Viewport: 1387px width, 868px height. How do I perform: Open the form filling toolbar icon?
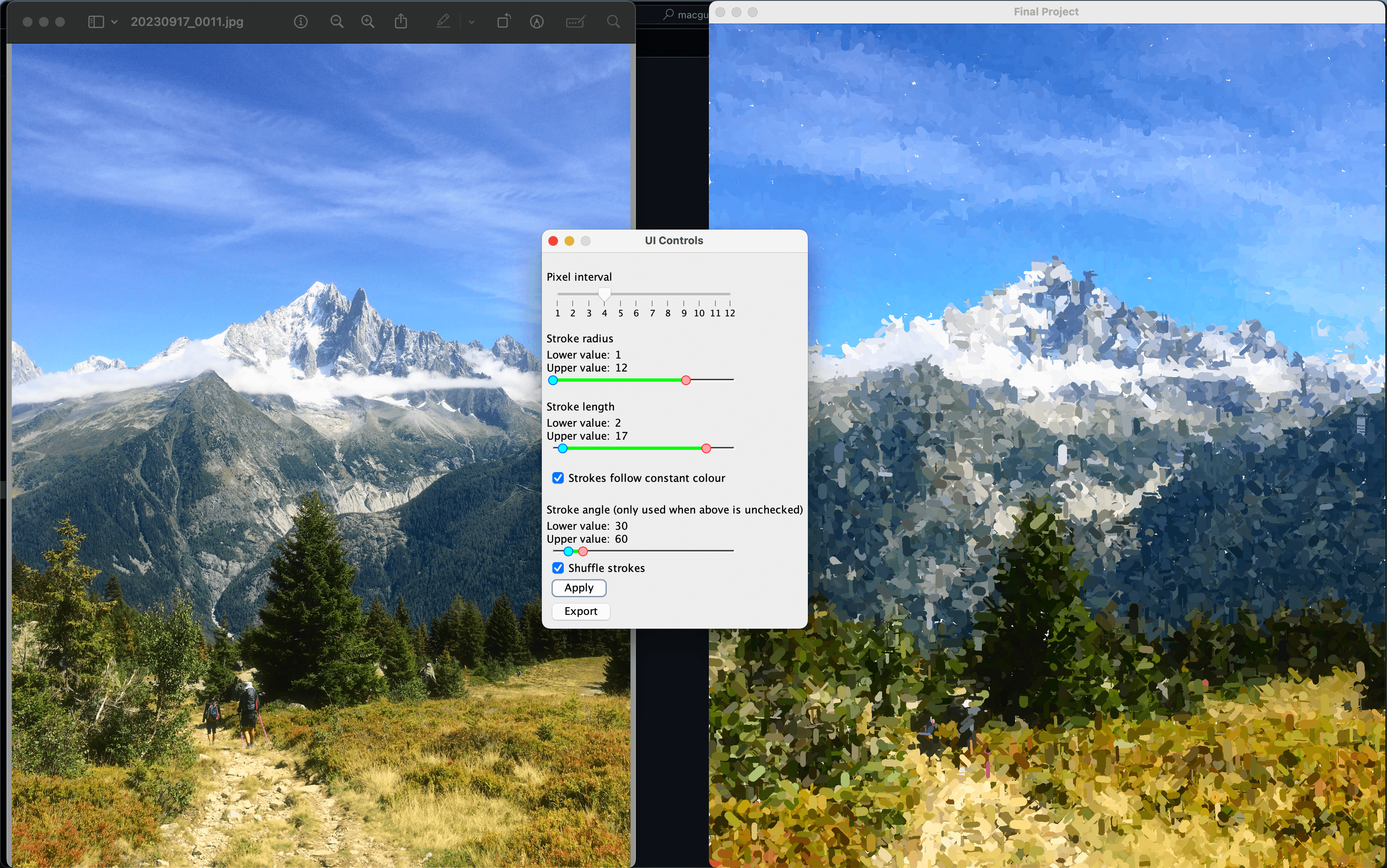click(575, 22)
